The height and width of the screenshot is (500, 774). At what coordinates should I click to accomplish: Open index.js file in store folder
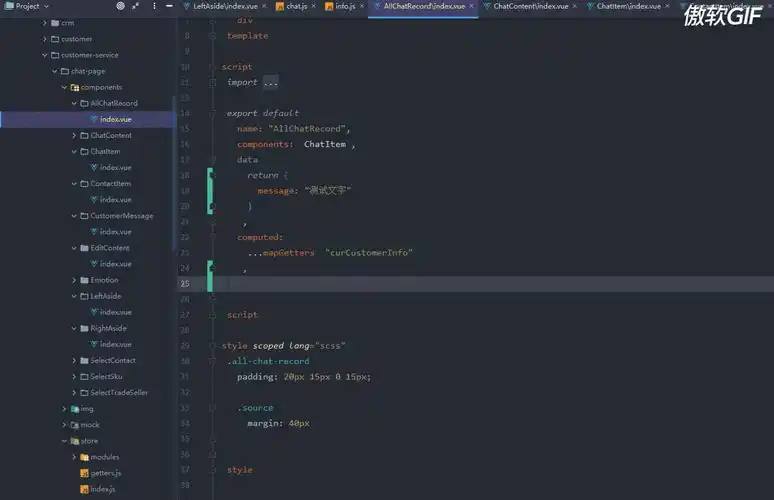tap(102, 489)
